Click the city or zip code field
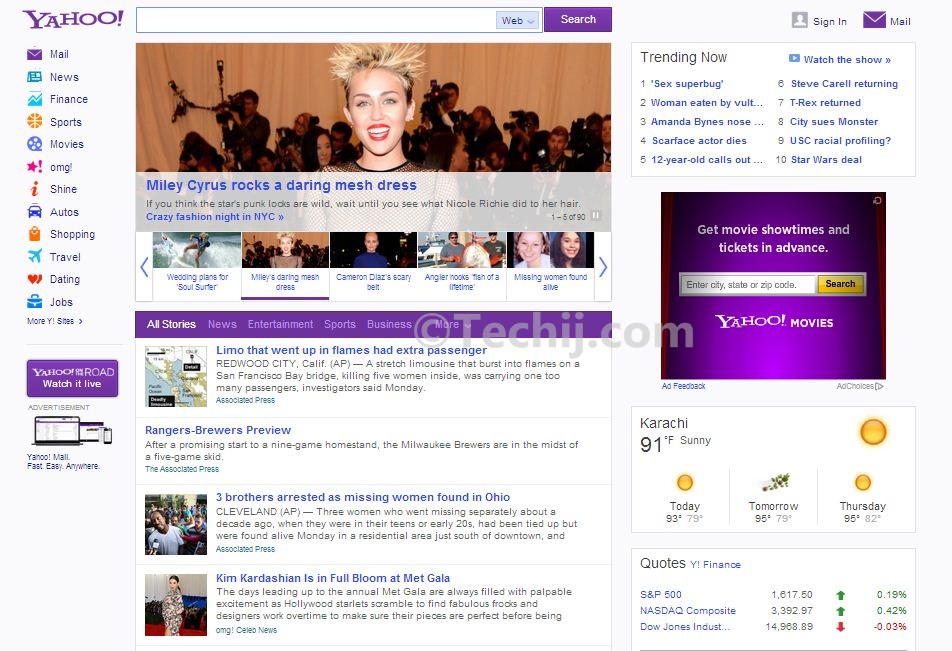The width and height of the screenshot is (952, 651). (x=747, y=284)
